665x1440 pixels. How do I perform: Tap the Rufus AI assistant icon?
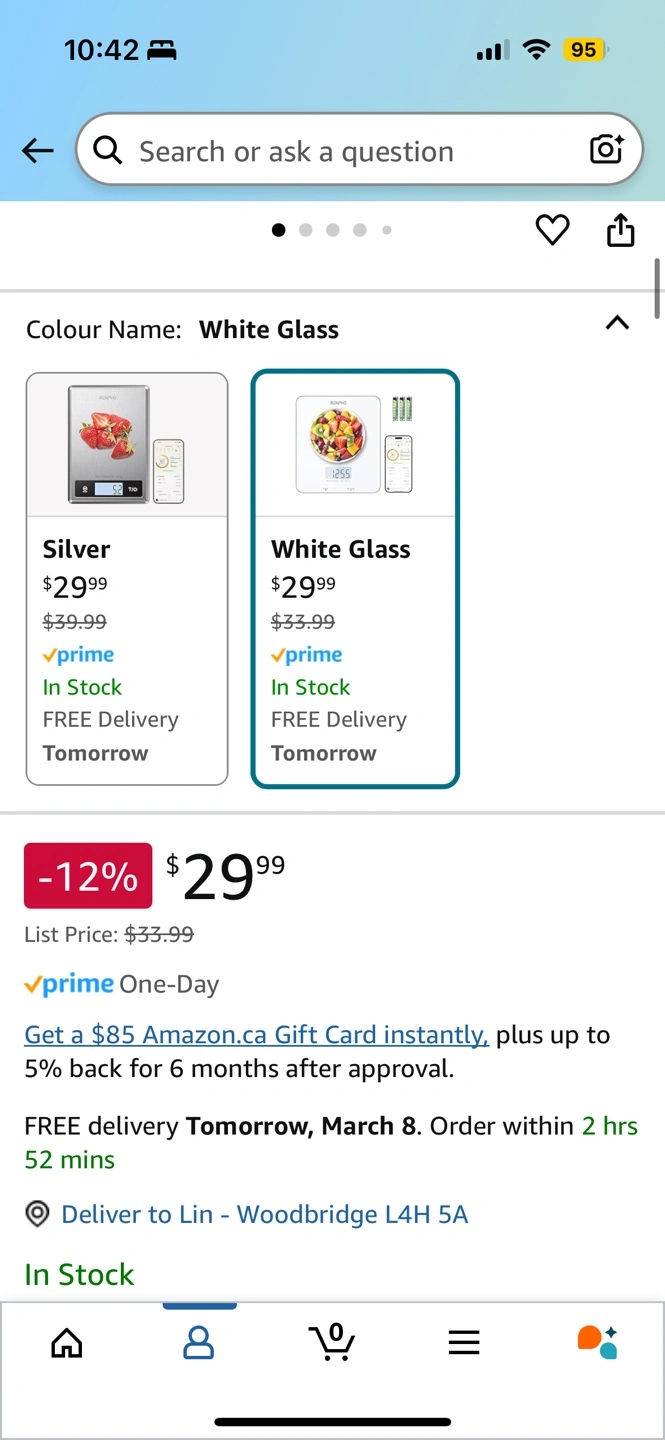click(x=598, y=1341)
